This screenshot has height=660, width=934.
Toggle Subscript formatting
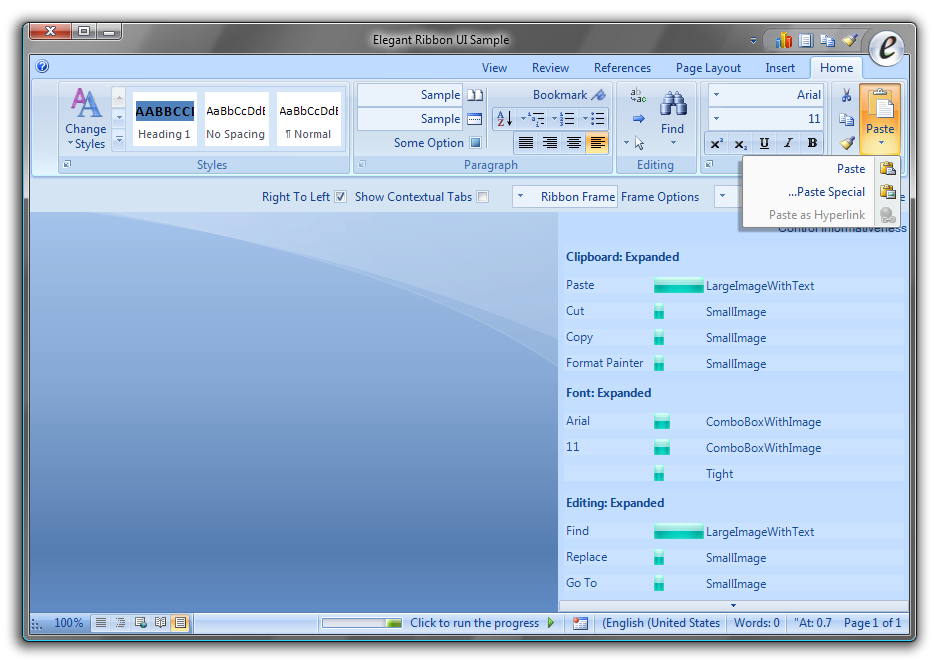740,143
